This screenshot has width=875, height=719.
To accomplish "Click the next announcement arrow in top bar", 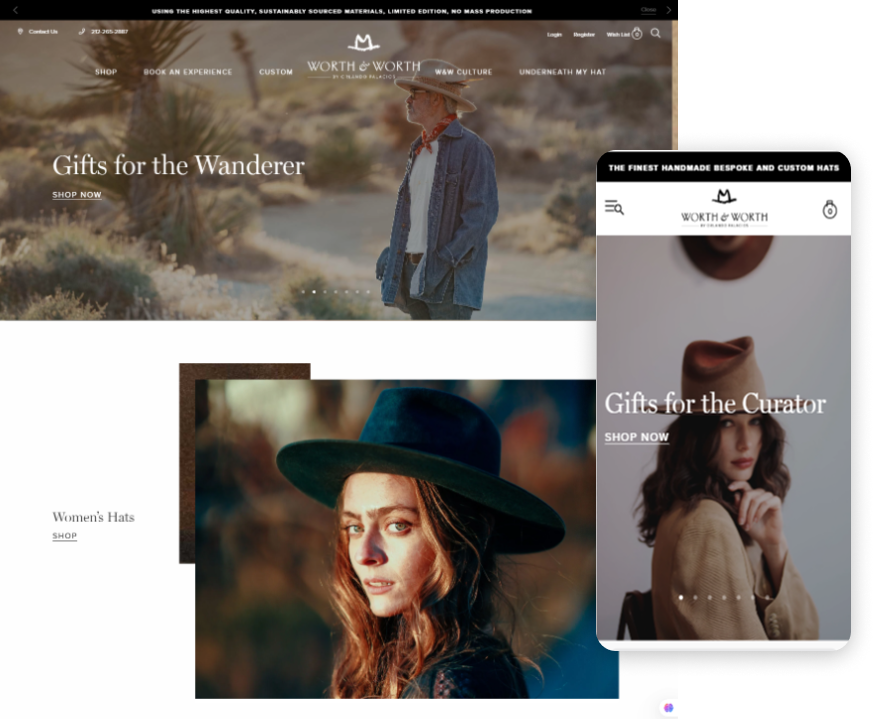I will 668,10.
